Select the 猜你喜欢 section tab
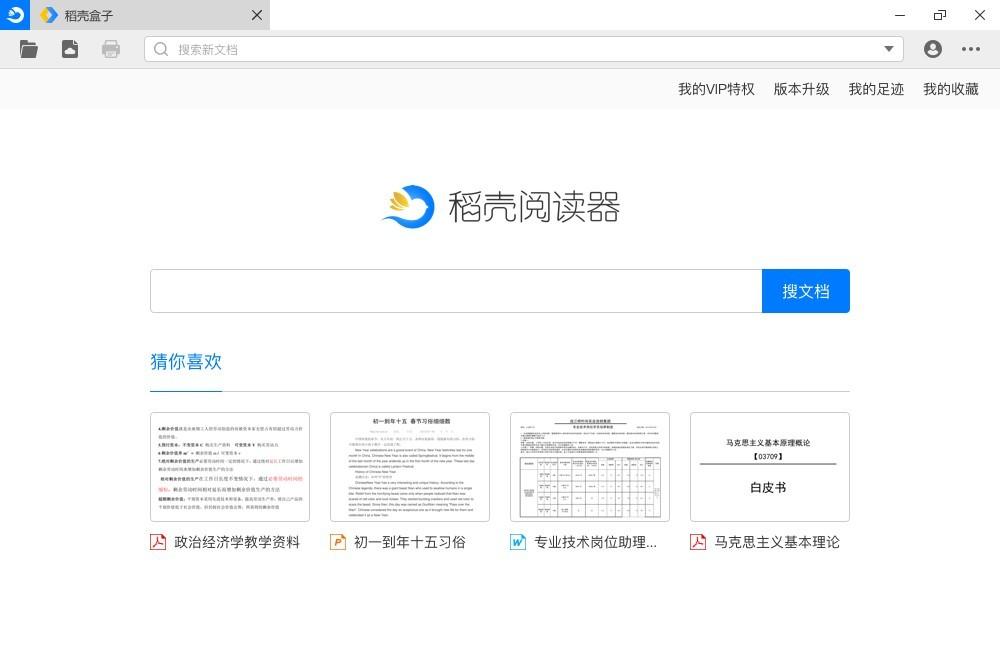Image resolution: width=1000 pixels, height=666 pixels. tap(186, 362)
